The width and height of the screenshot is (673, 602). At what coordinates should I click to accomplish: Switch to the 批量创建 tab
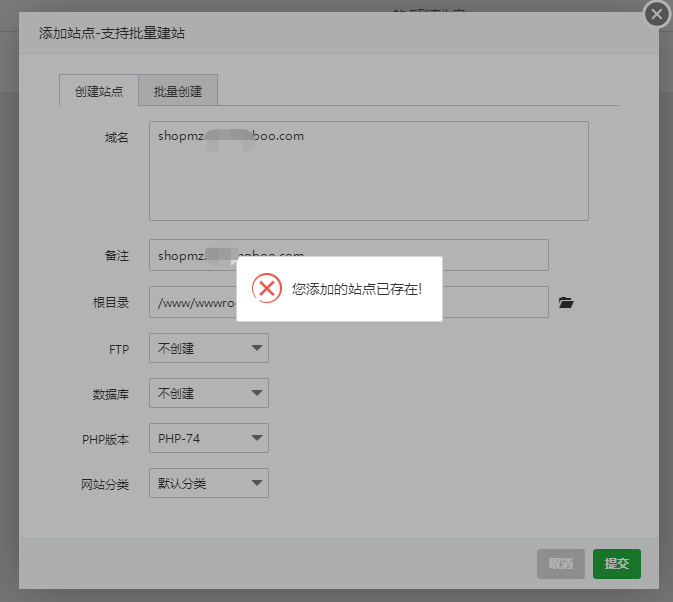pyautogui.click(x=178, y=90)
